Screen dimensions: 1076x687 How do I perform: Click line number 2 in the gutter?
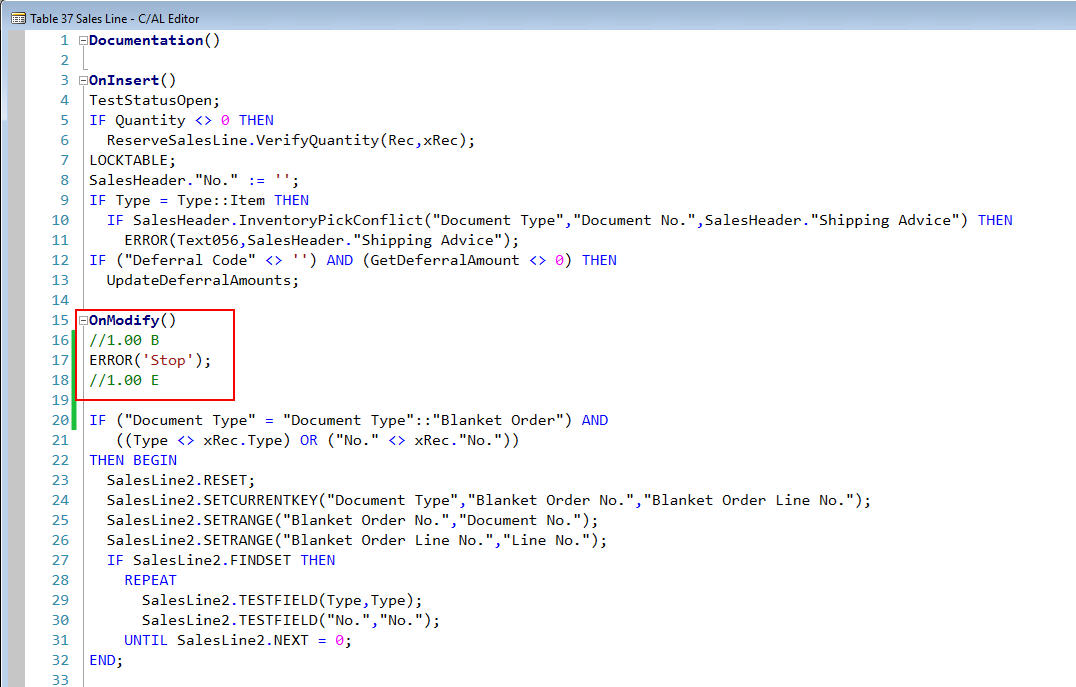pos(65,60)
